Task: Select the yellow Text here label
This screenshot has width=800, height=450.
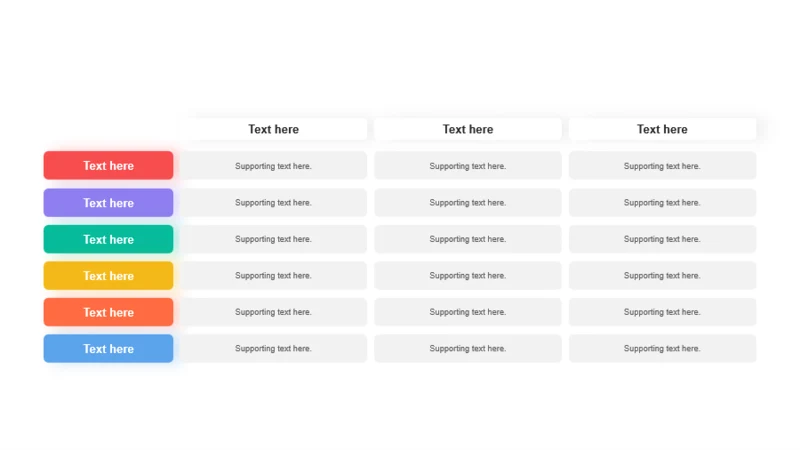Action: 108,276
